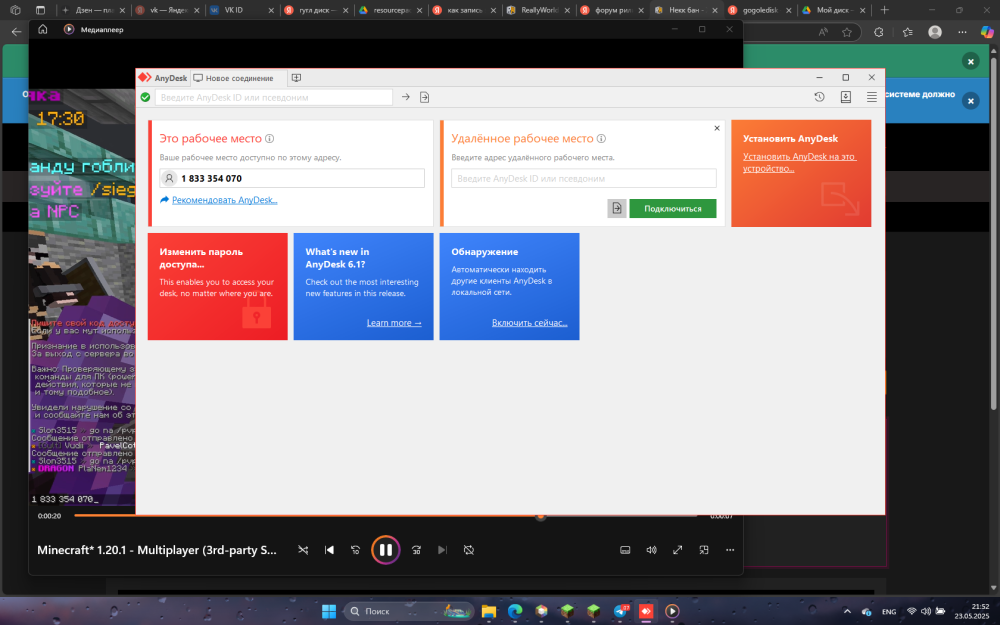Pause the media player playback

[386, 550]
